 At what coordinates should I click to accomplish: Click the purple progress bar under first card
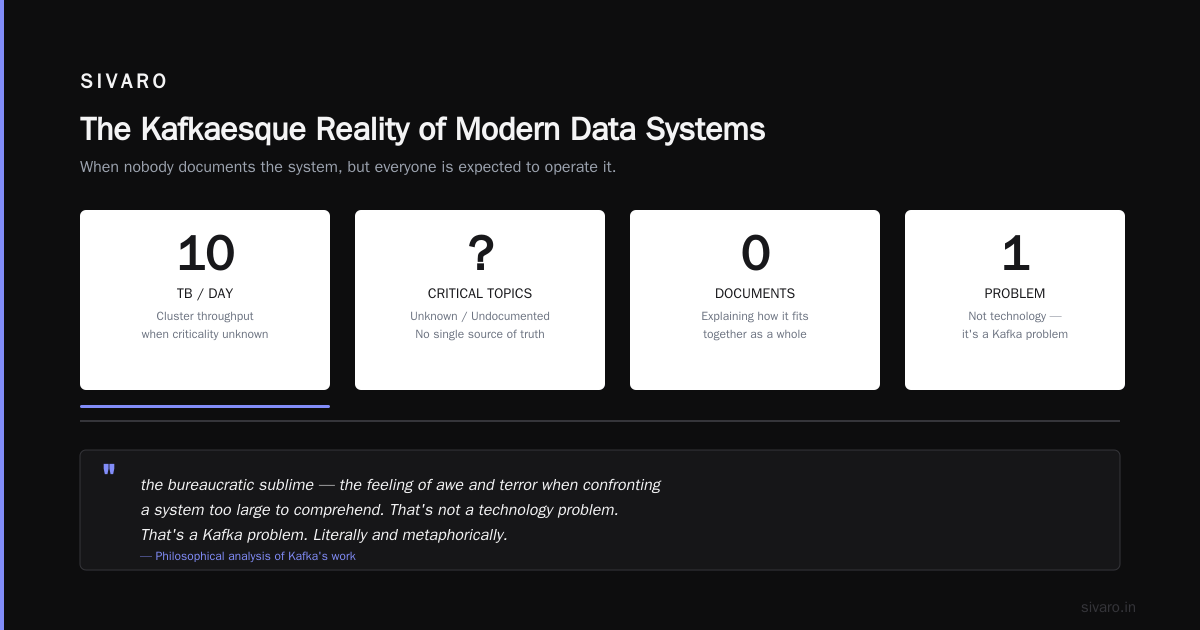pyautogui.click(x=205, y=406)
